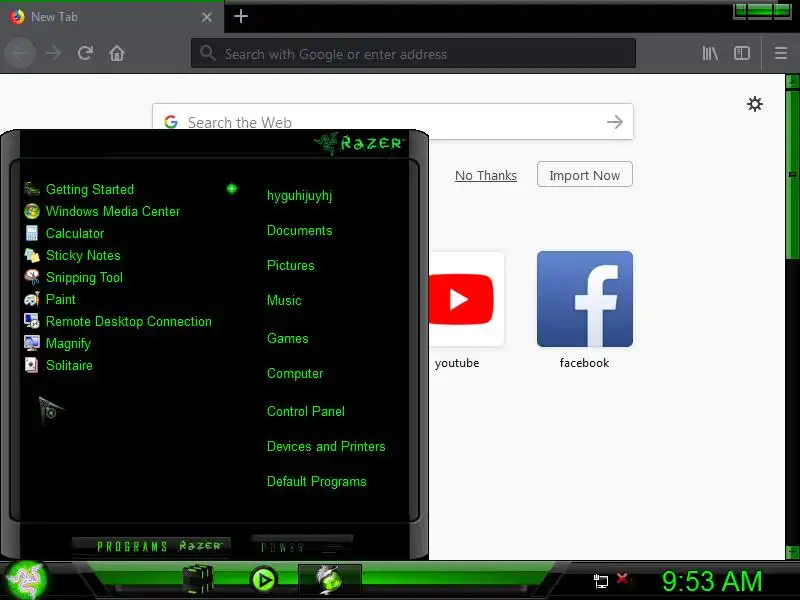Click the Import Now button
The image size is (800, 600).
point(585,174)
